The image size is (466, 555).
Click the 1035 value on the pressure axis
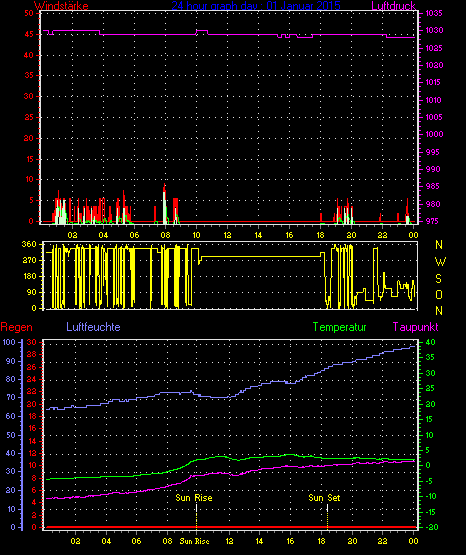tap(434, 13)
